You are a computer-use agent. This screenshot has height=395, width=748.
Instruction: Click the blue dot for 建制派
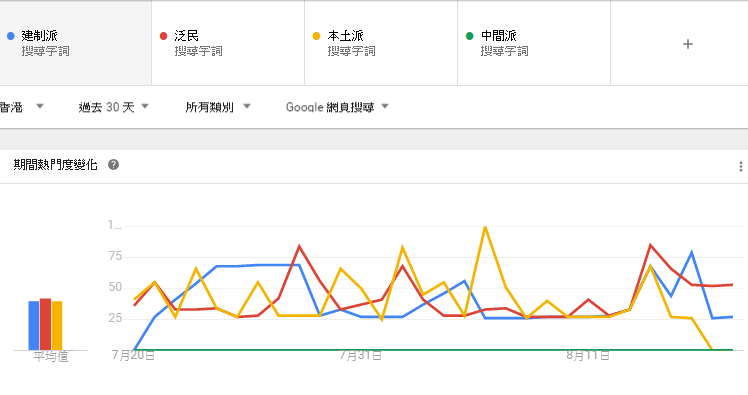click(10, 36)
